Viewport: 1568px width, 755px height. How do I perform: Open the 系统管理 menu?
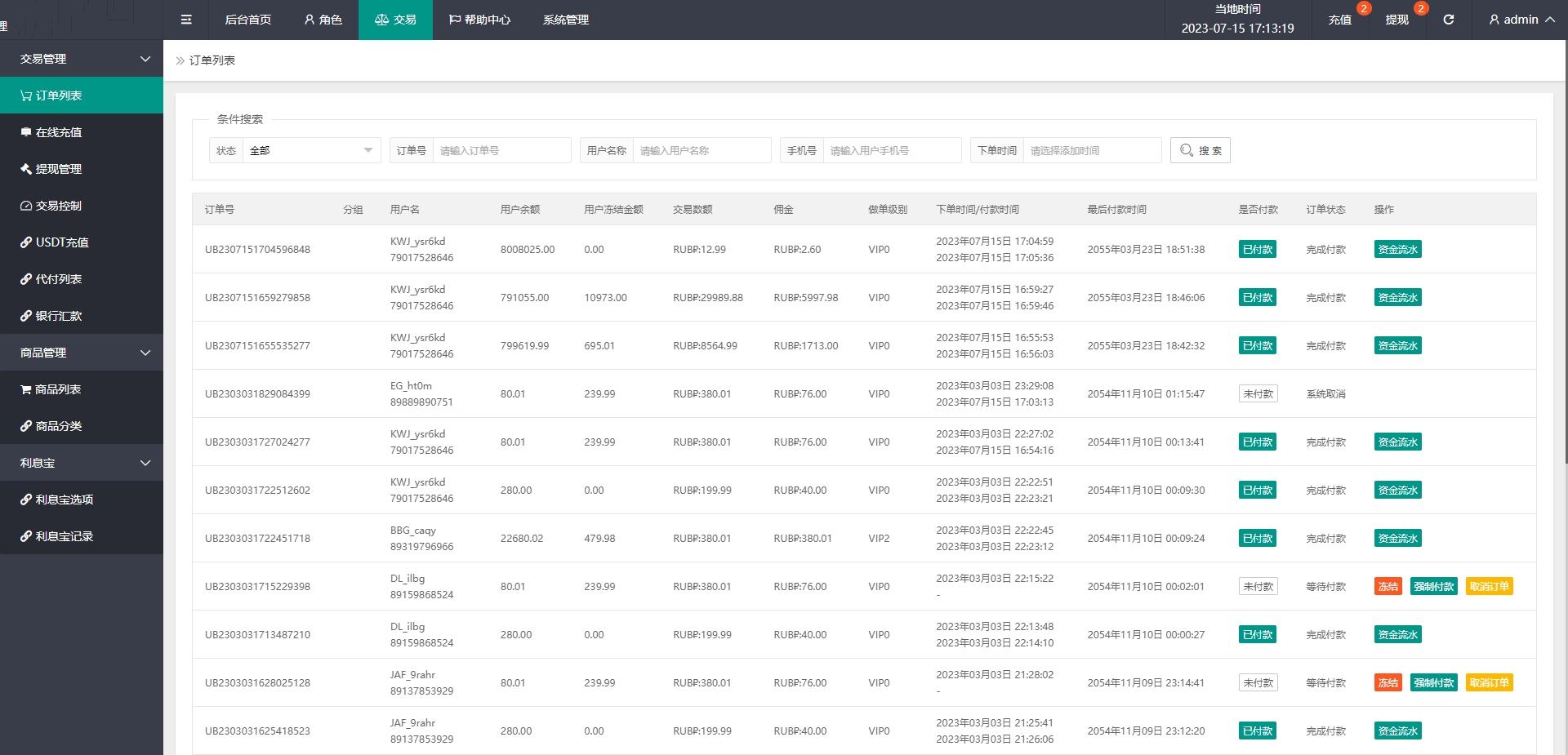click(566, 20)
